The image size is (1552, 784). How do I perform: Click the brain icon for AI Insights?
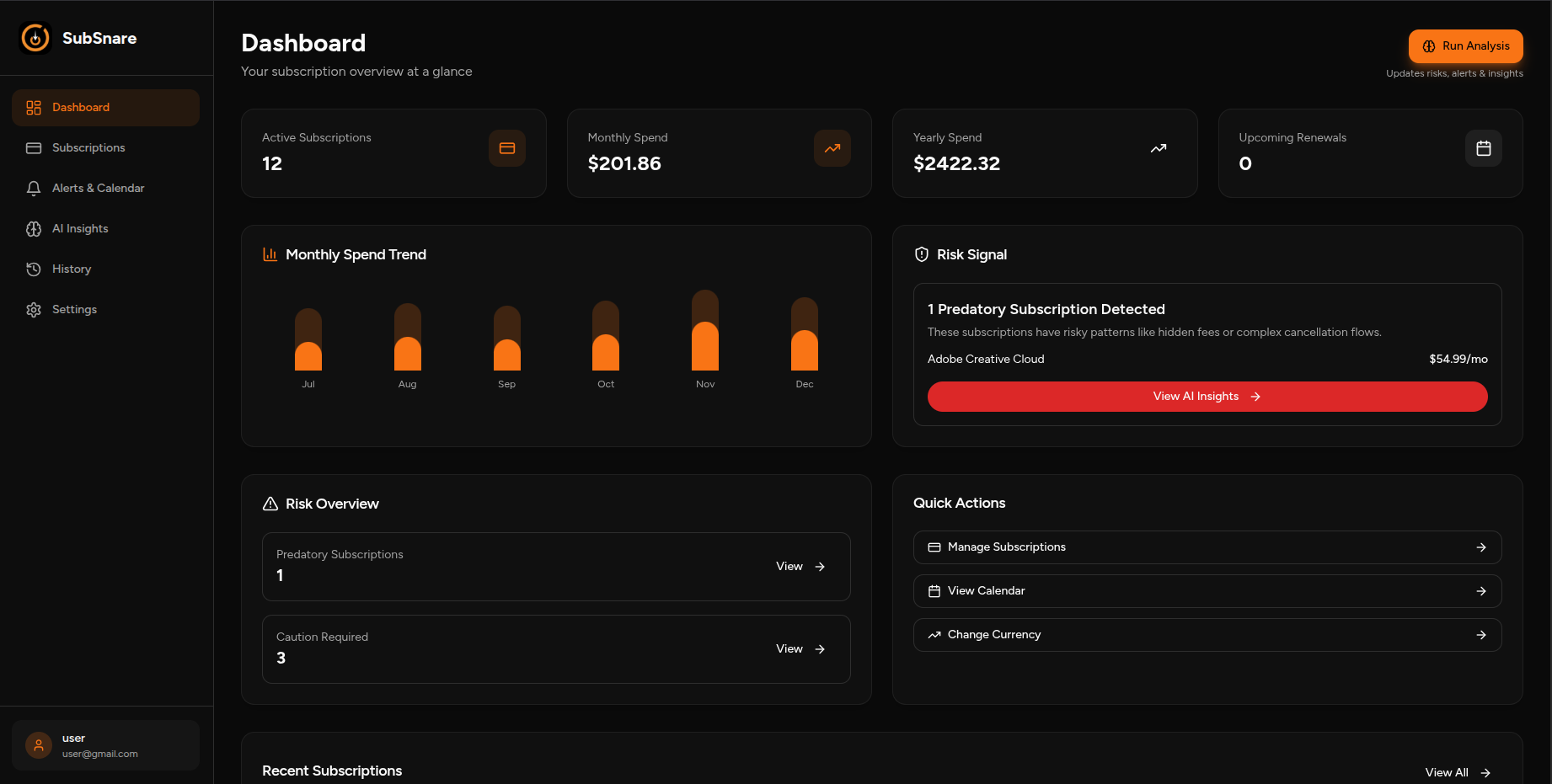click(x=34, y=229)
